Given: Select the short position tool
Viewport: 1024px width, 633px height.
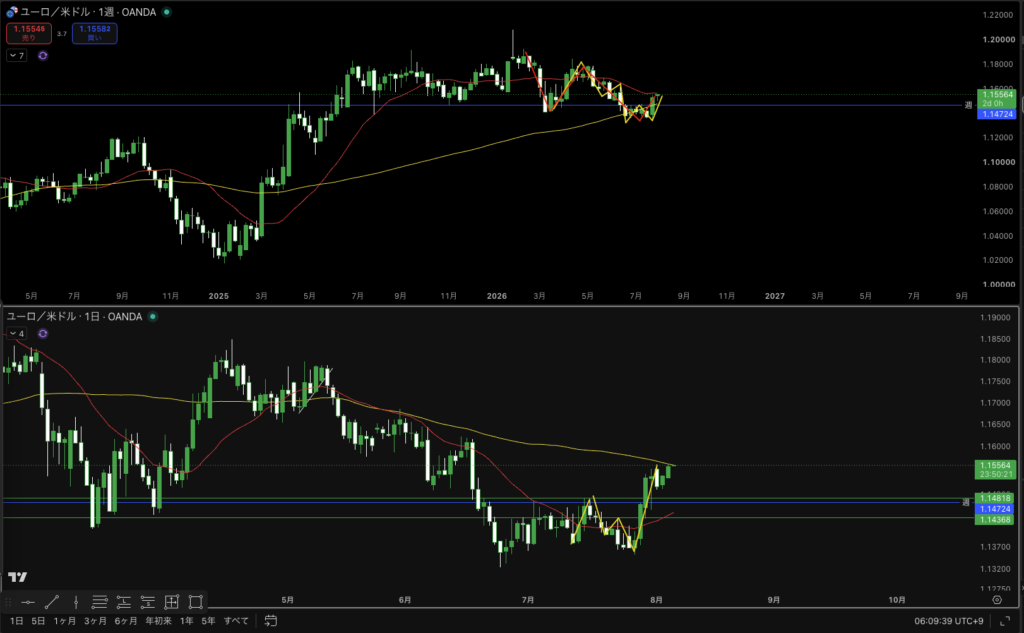Looking at the screenshot, I should click(148, 602).
